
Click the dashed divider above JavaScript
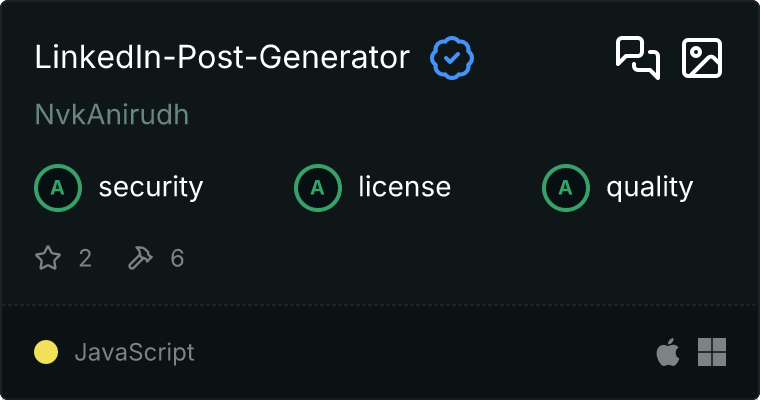pos(380,304)
